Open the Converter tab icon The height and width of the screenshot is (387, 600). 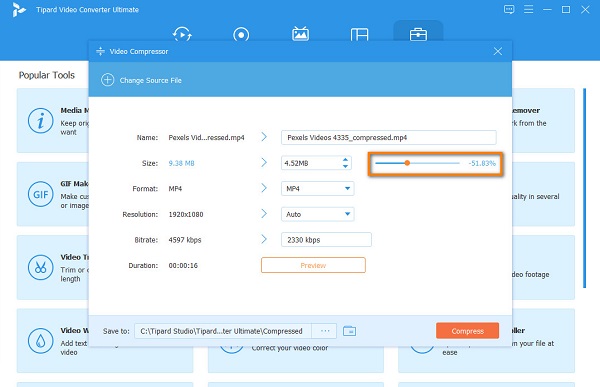click(182, 34)
